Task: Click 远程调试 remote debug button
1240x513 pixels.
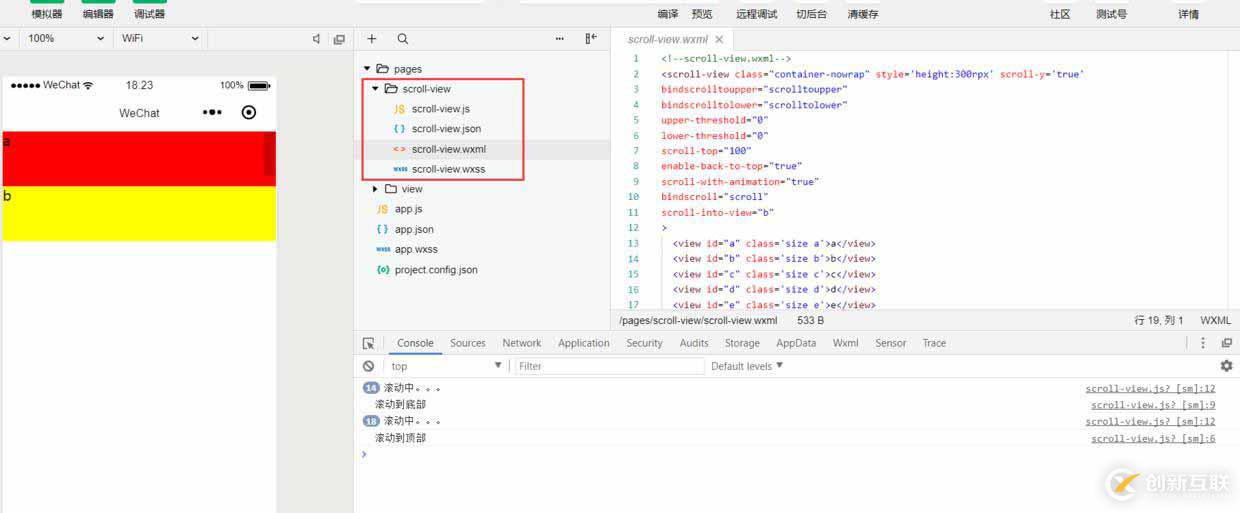Action: [x=756, y=14]
